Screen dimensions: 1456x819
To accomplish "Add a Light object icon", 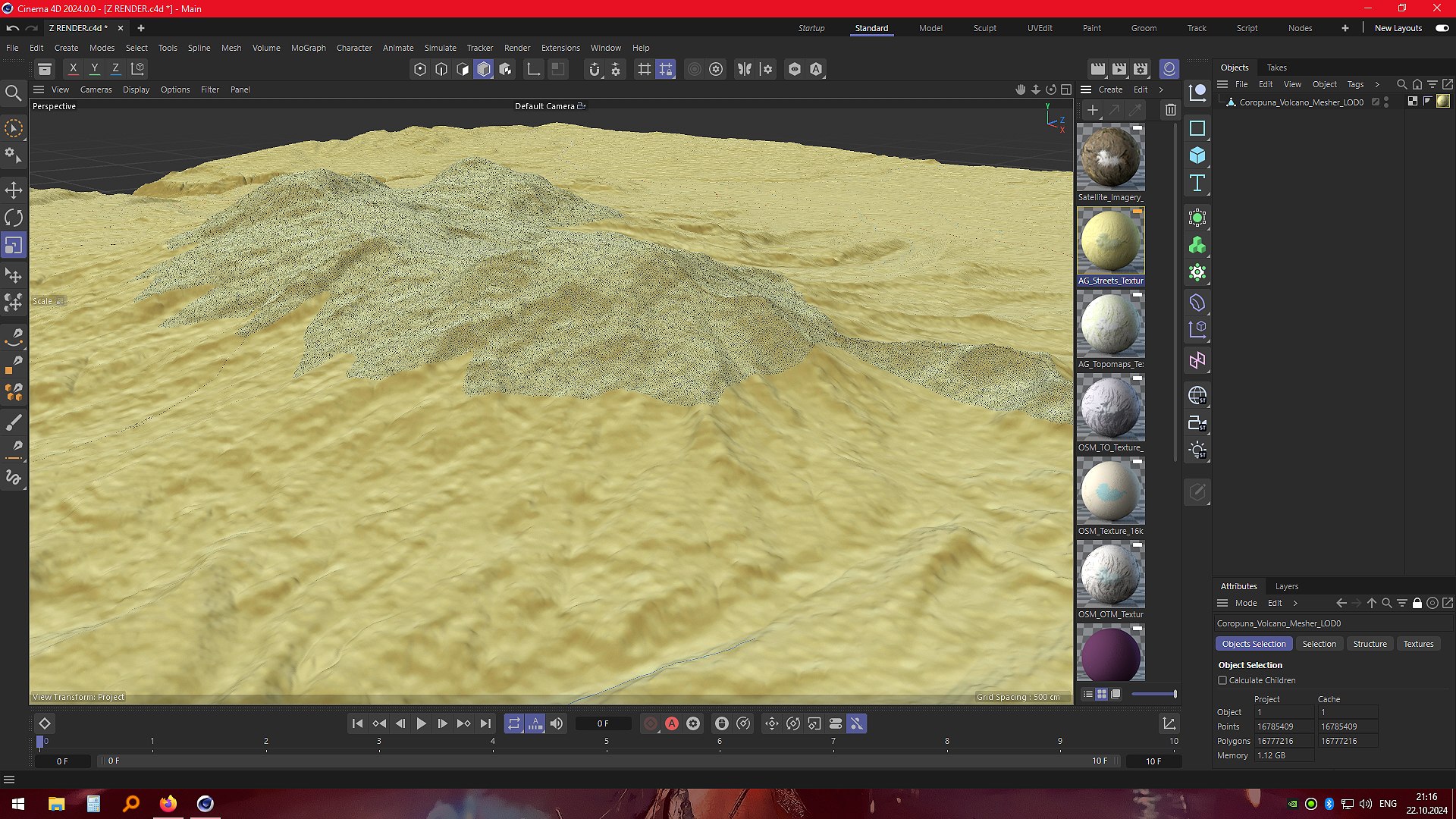I will (x=1197, y=450).
